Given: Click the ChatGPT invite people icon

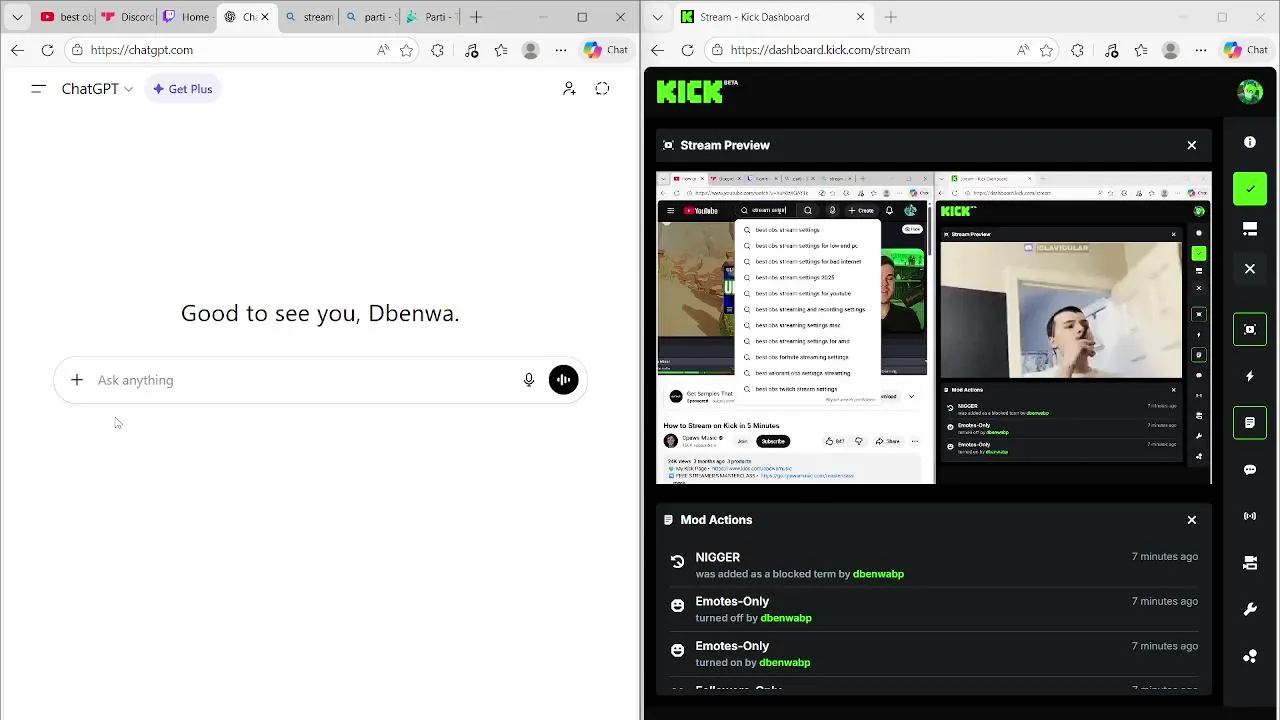Looking at the screenshot, I should (x=569, y=89).
